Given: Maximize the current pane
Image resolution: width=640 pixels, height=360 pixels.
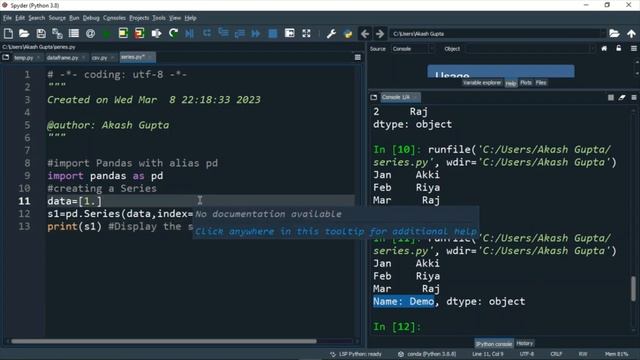Looking at the screenshot, I should pyautogui.click(x=289, y=33).
